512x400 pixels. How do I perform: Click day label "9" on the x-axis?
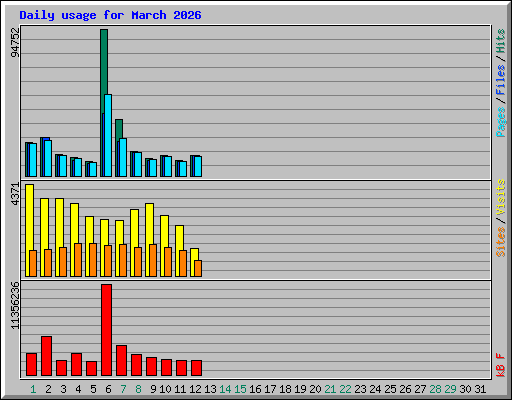(153, 389)
